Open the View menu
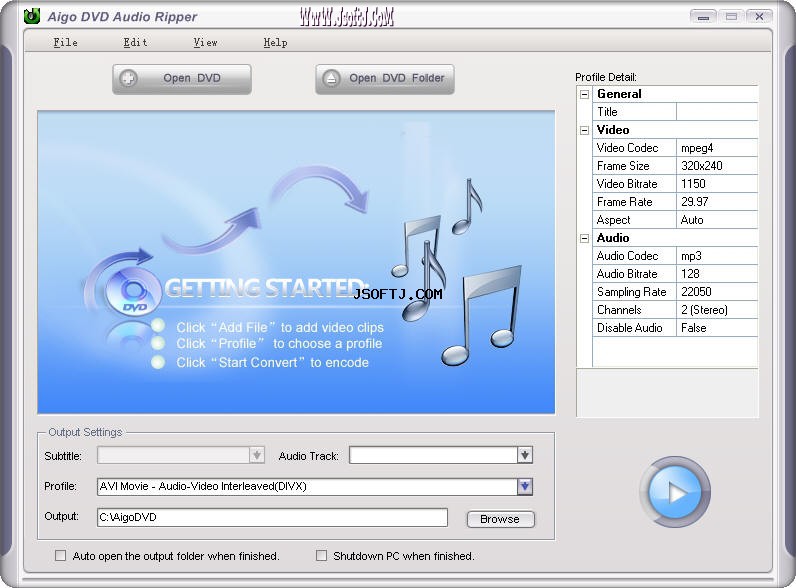The width and height of the screenshot is (796, 588). (205, 43)
